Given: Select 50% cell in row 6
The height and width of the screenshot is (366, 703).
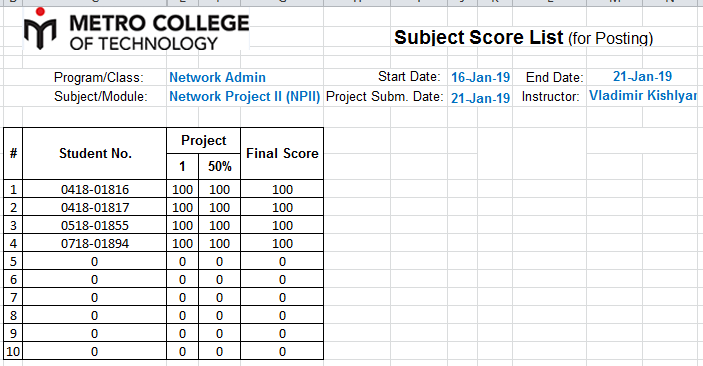Looking at the screenshot, I should pos(219,279).
